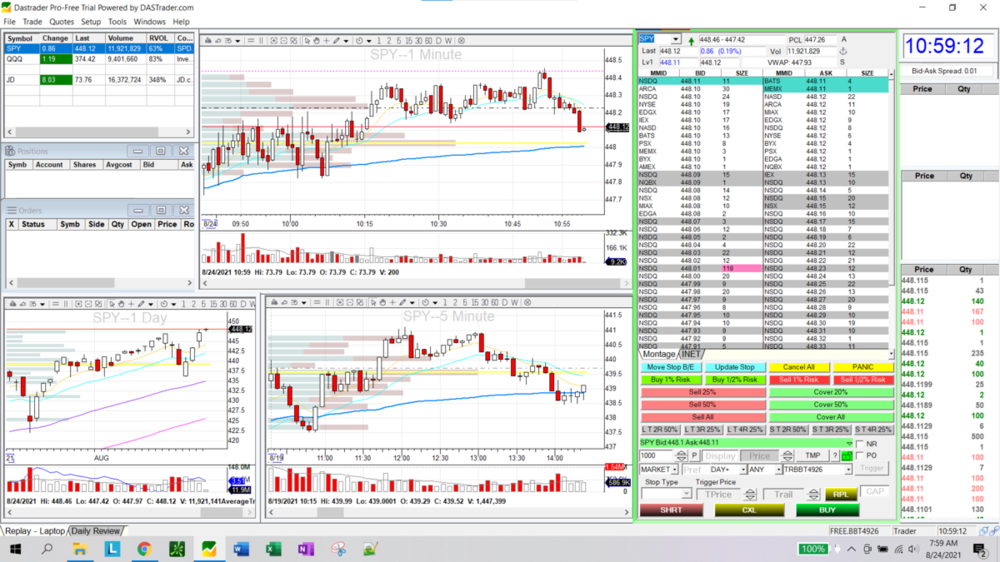Enable the NR checkbox
This screenshot has width=1000, height=562.
(x=860, y=443)
